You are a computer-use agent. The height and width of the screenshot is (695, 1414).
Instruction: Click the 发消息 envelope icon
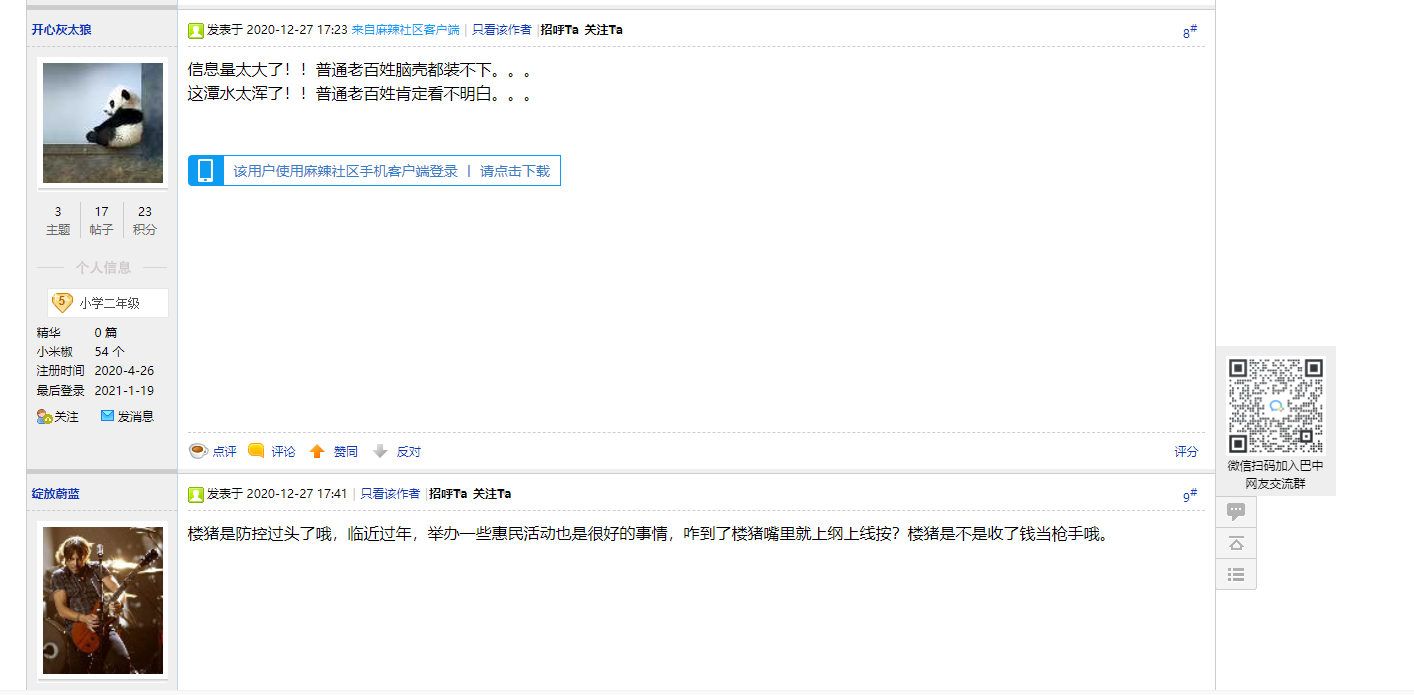click(x=107, y=416)
